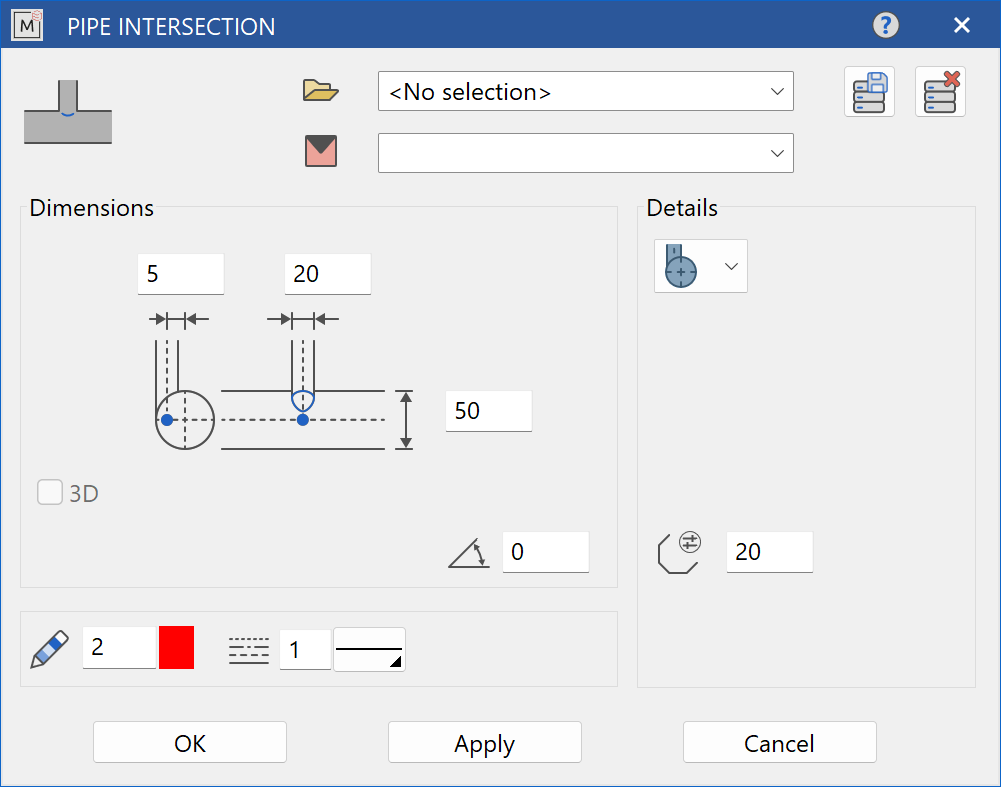Click the Details field with value 20
This screenshot has width=1001, height=787.
click(x=769, y=552)
